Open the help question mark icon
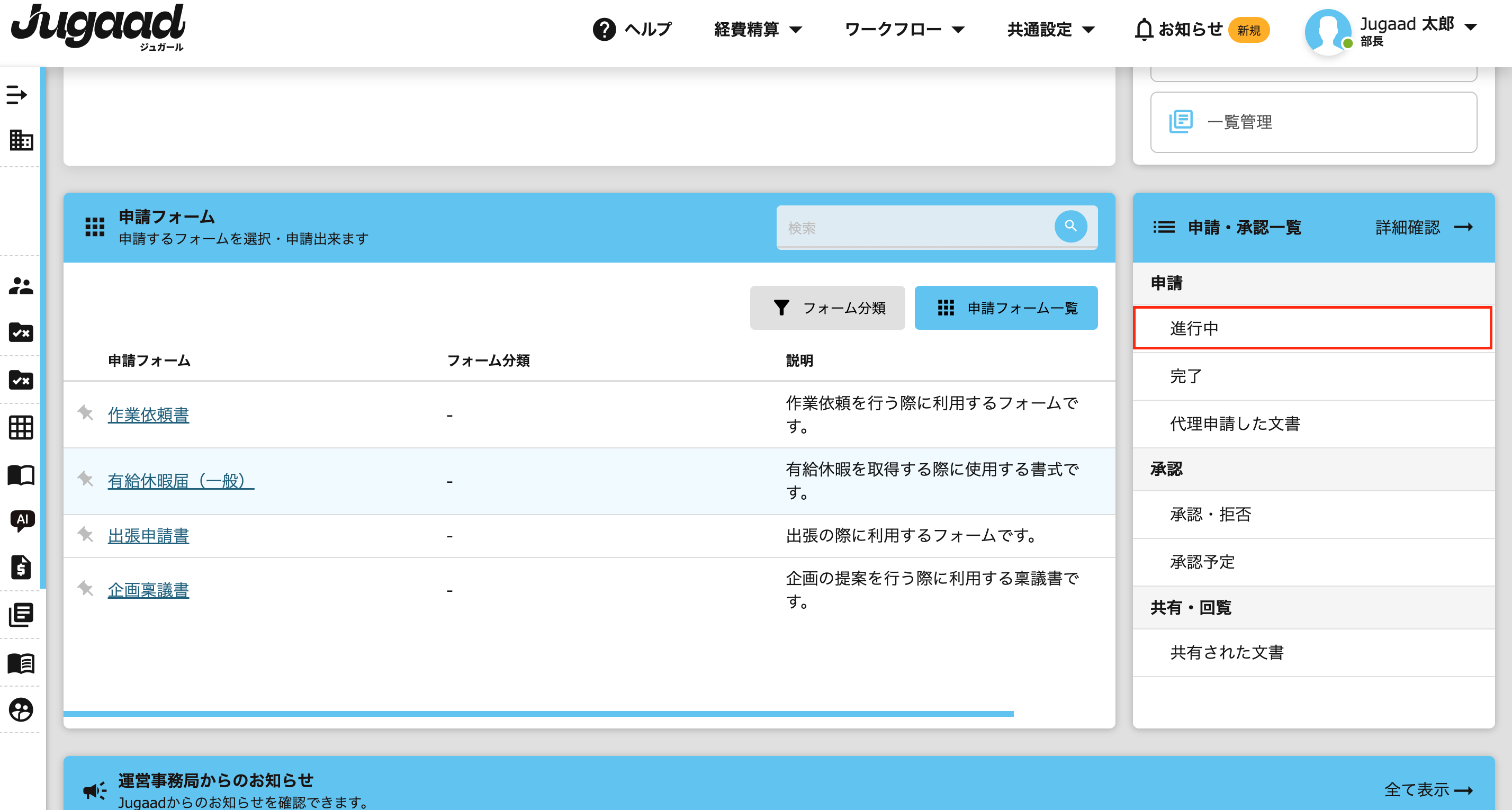Viewport: 1512px width, 810px height. point(604,29)
